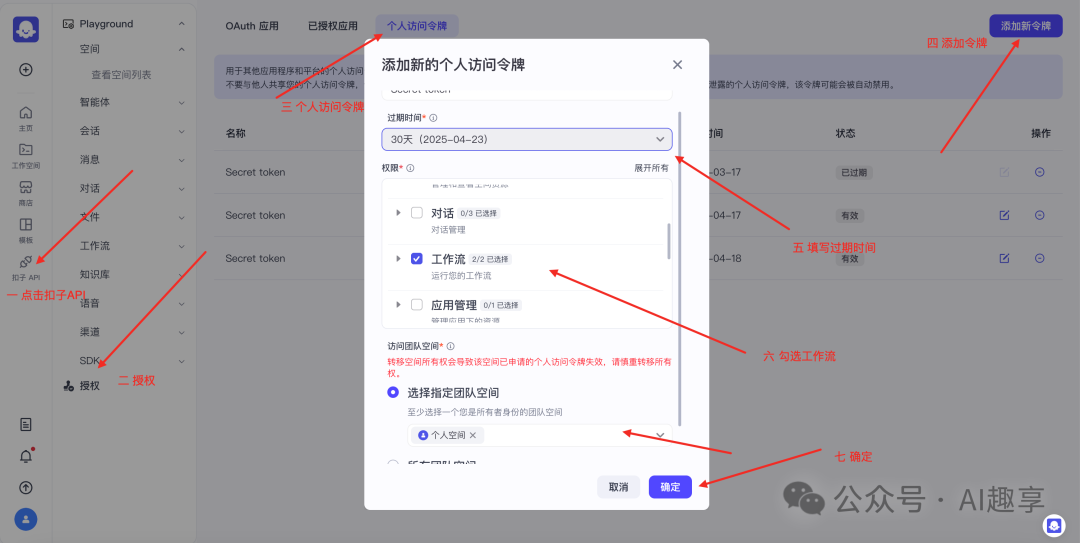Viewport: 1080px width, 543px height.
Task: Uncheck the 工作流 permission checkbox
Action: 417,258
